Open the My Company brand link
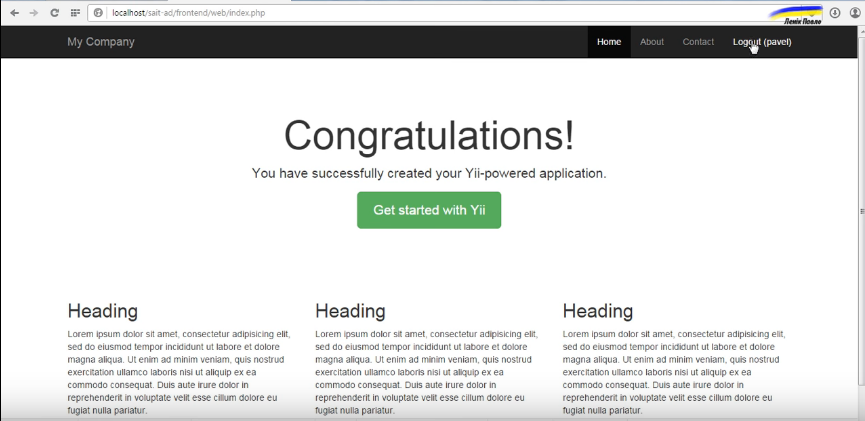Screen dimensions: 865x421 (x=101, y=42)
